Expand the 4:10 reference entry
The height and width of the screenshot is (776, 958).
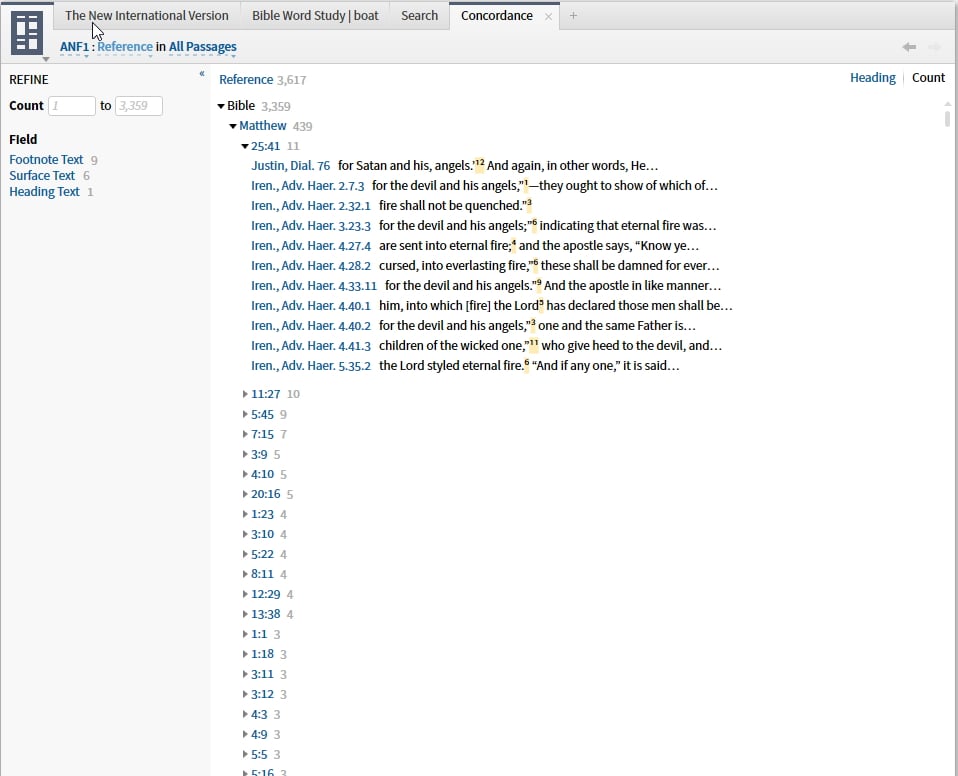coord(245,474)
